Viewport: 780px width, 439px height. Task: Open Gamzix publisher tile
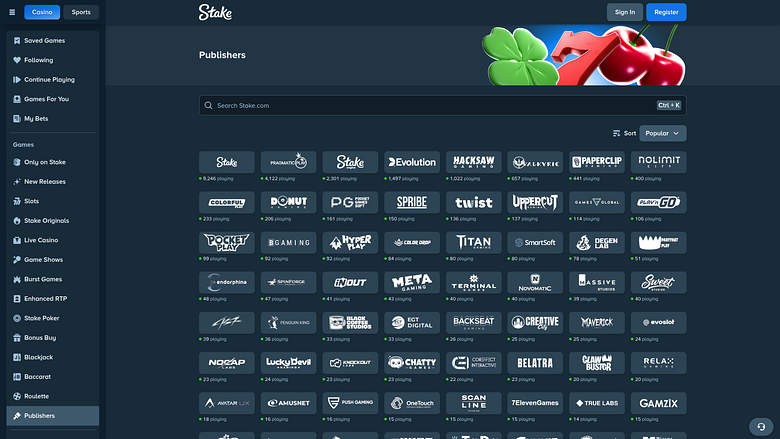tap(659, 403)
